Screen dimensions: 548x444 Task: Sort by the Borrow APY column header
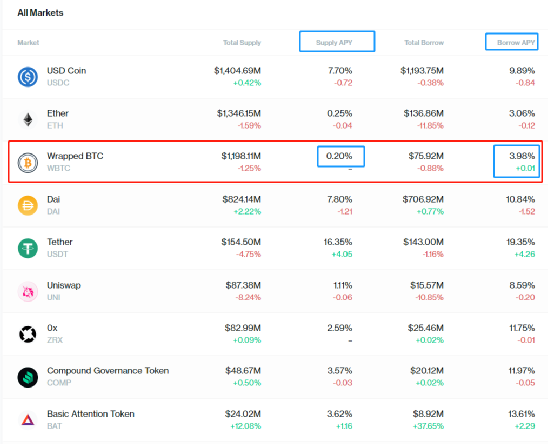[x=516, y=43]
